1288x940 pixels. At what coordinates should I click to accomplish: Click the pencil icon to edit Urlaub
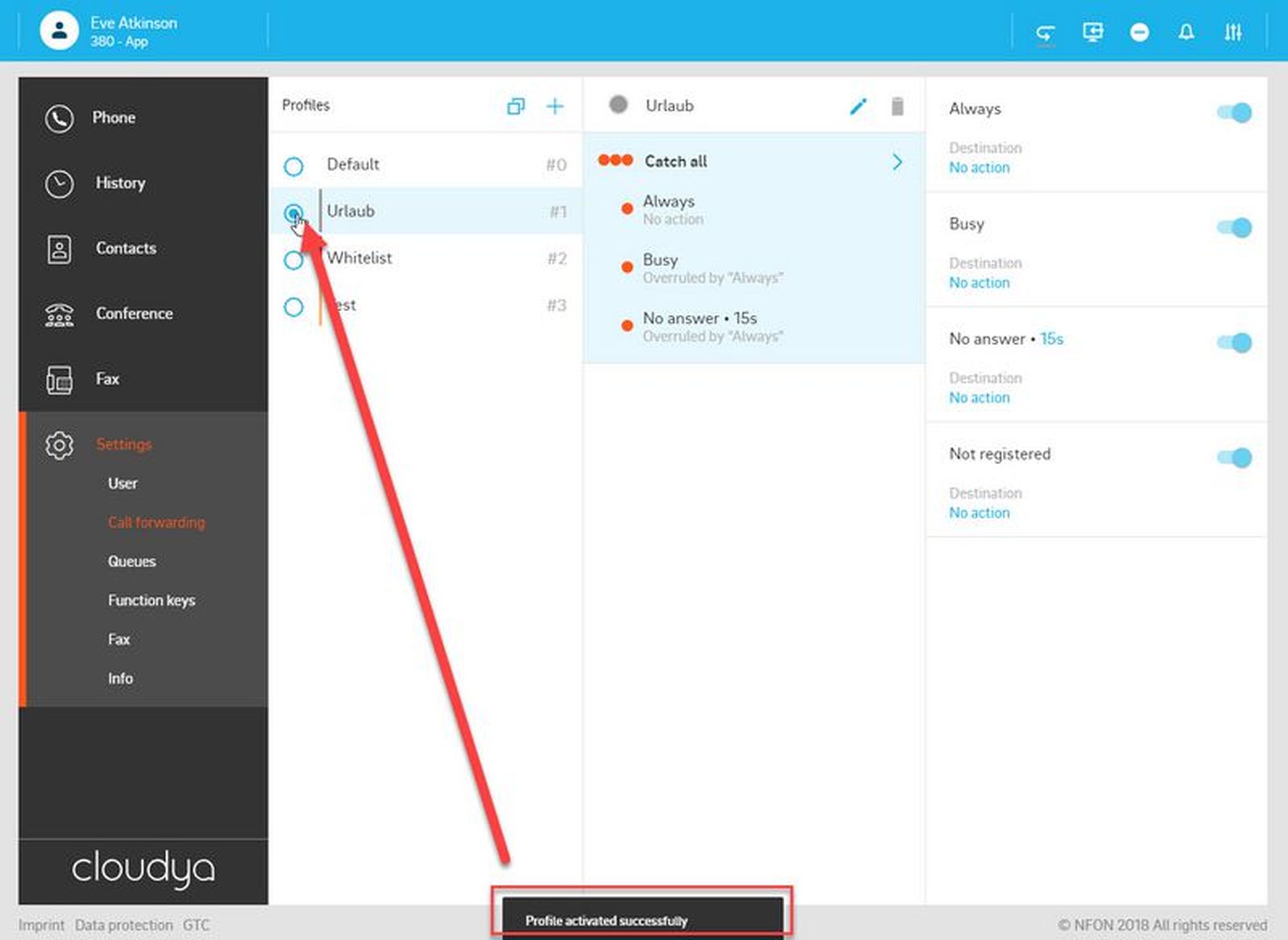coord(858,106)
